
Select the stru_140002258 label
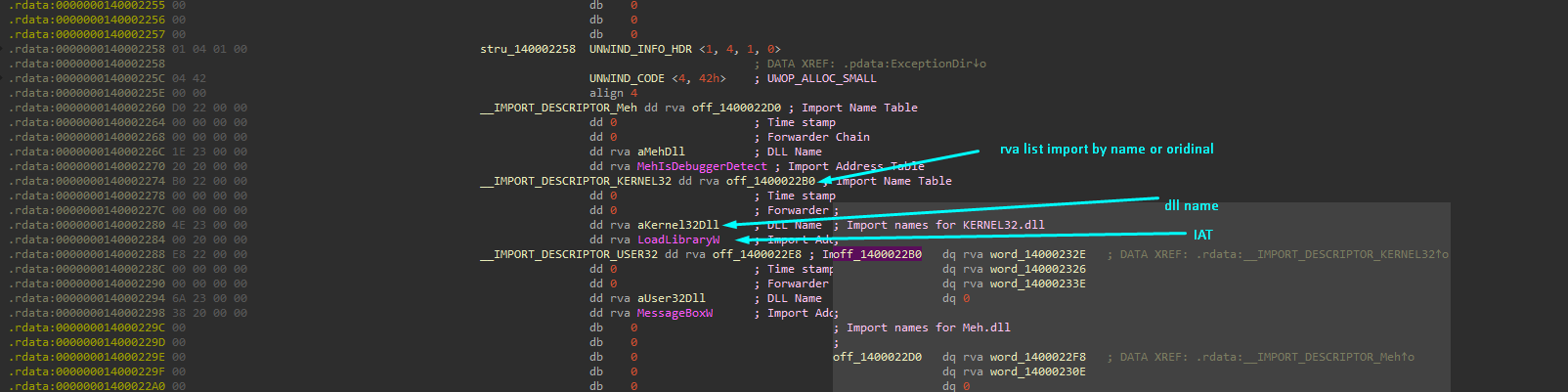click(x=528, y=49)
